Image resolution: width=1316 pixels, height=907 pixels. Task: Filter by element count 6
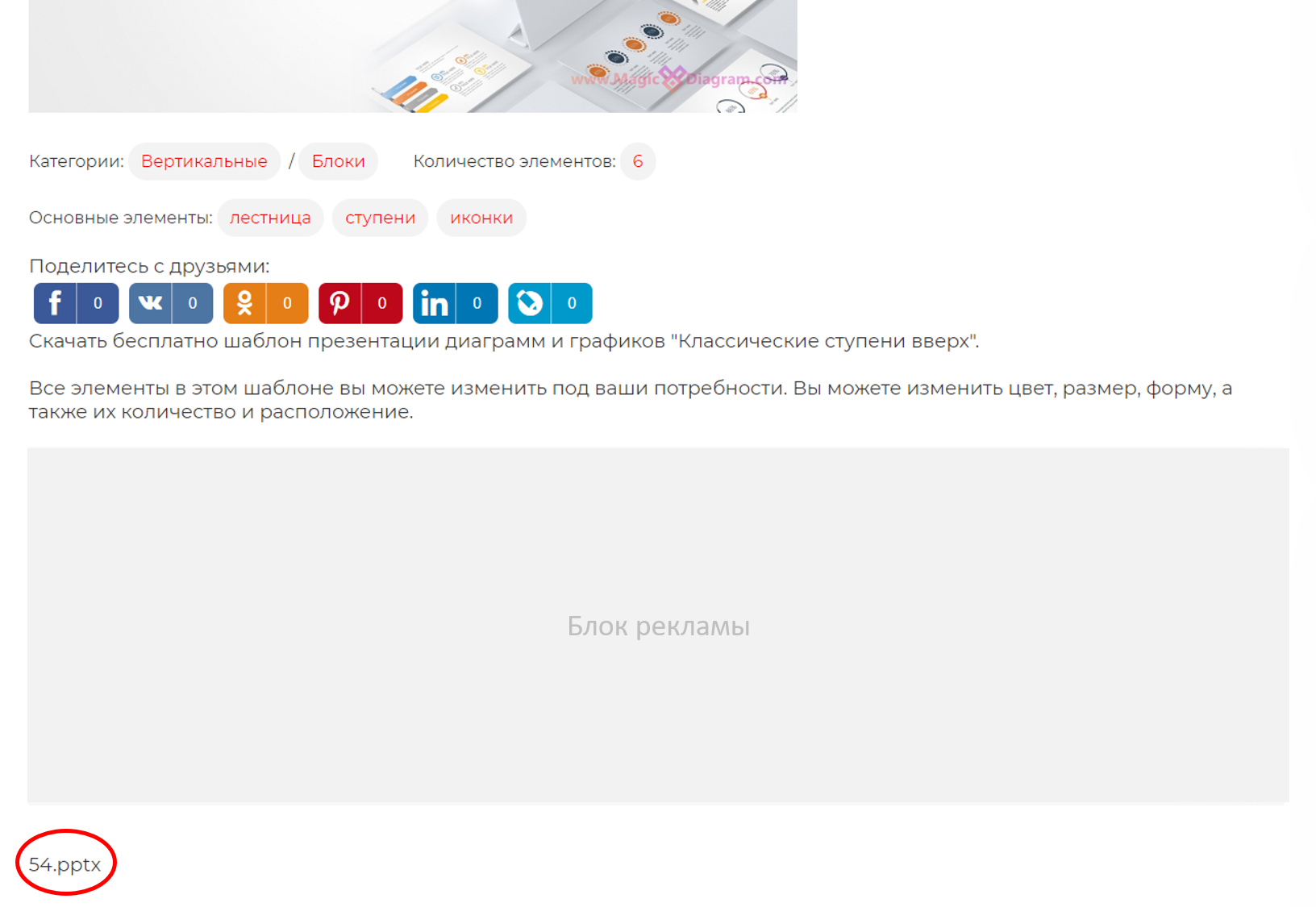[637, 161]
